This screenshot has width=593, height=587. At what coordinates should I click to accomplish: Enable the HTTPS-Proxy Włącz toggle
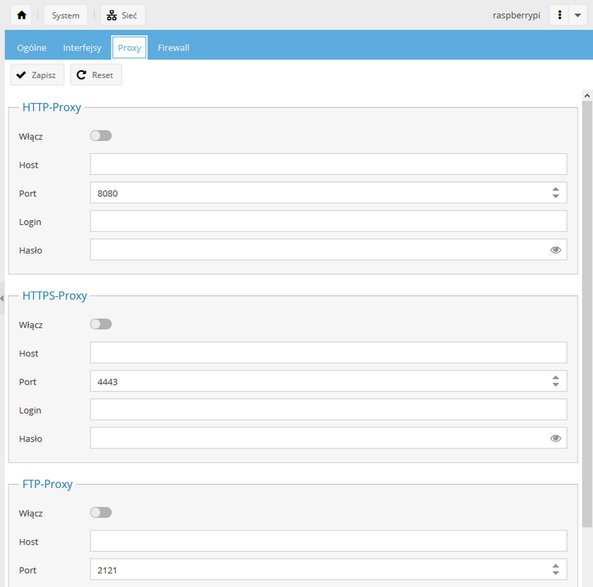[x=101, y=324]
